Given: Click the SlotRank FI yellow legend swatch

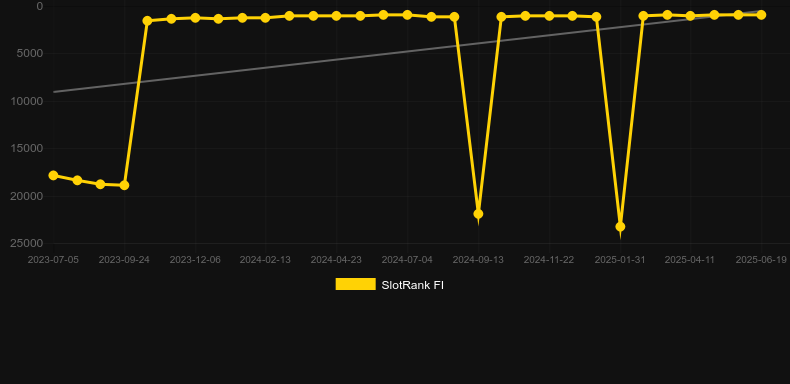Looking at the screenshot, I should click(x=355, y=284).
